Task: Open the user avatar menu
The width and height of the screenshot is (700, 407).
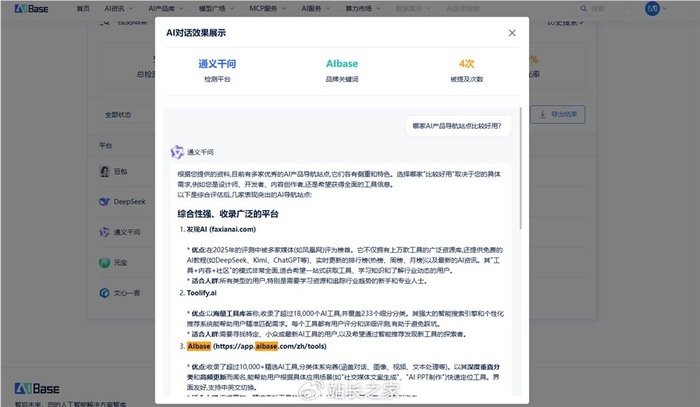Action: 655,8
